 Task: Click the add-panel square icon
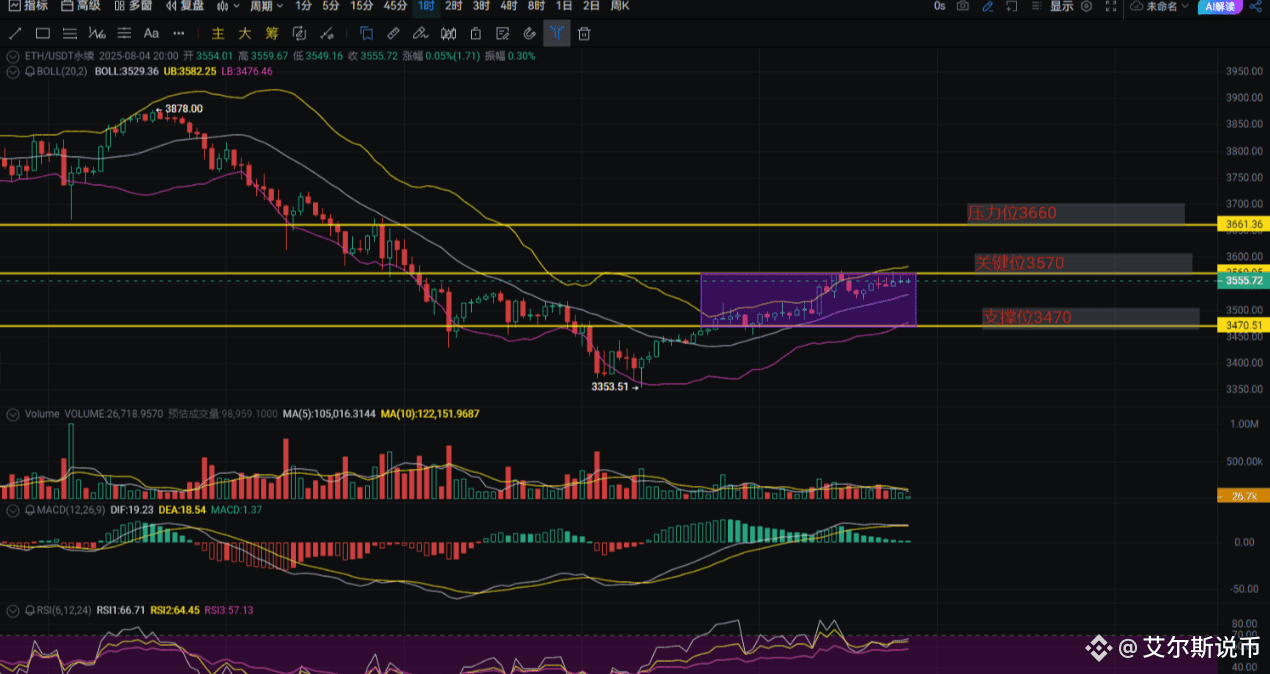[1011, 6]
